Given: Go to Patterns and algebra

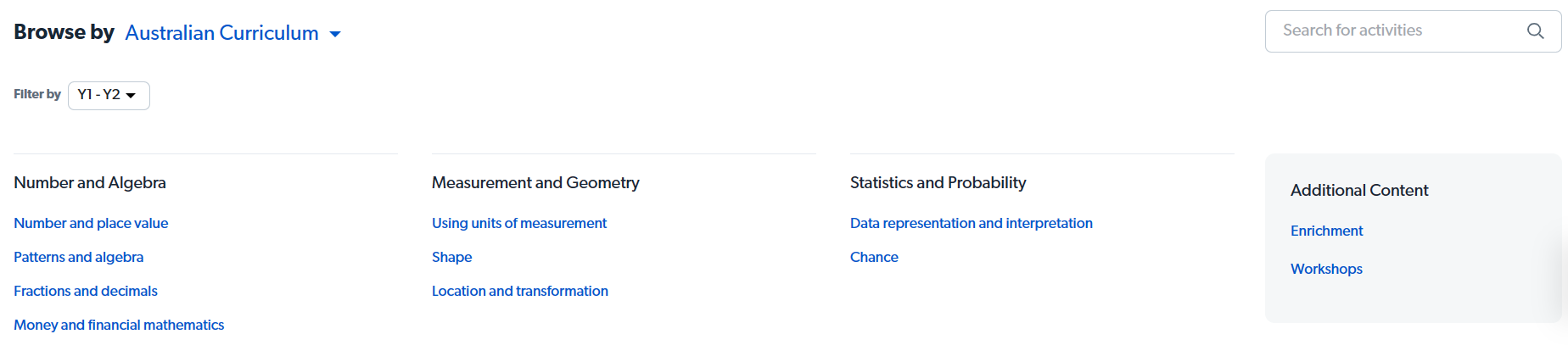Looking at the screenshot, I should [78, 257].
